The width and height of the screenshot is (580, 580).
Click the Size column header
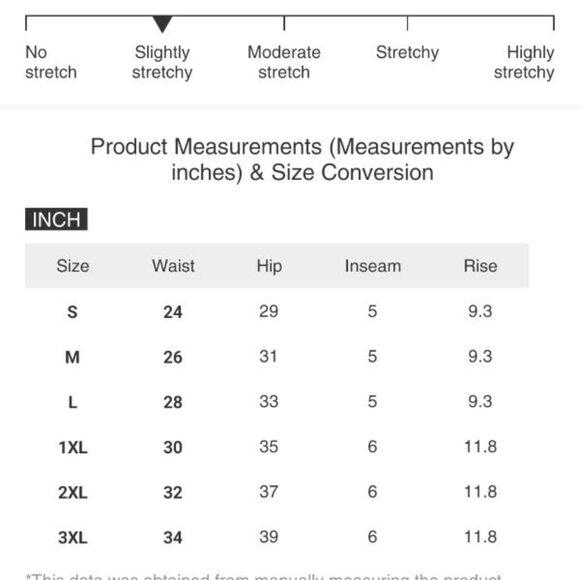72,266
